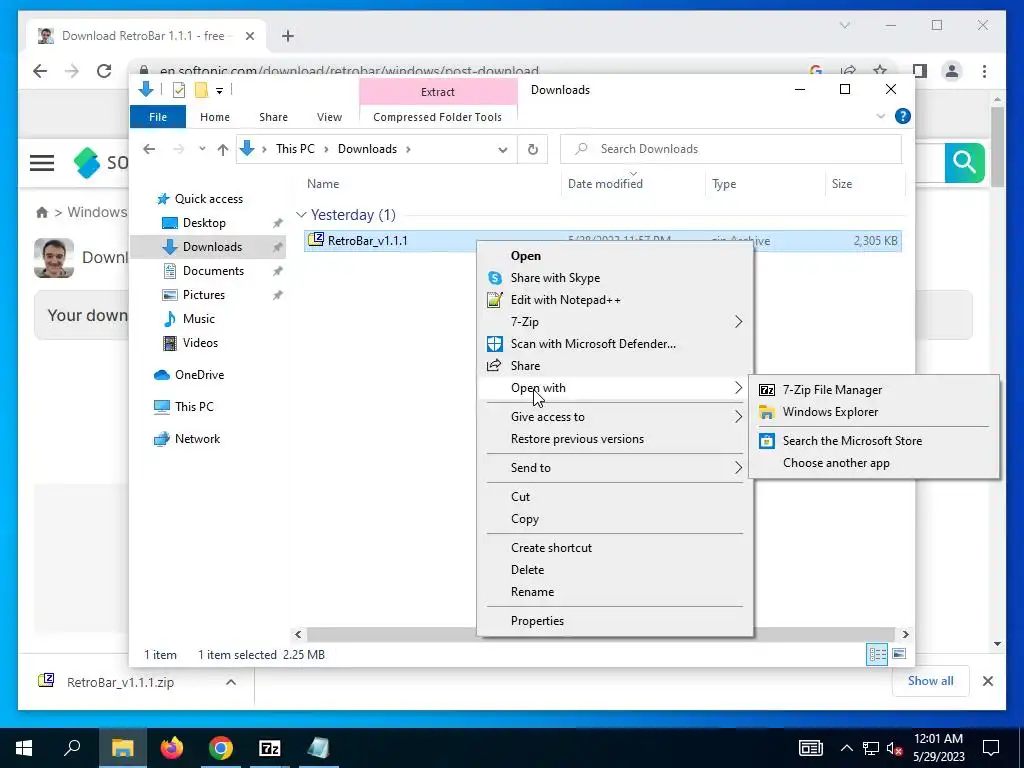Open Firefox from the taskbar
The width and height of the screenshot is (1024, 768).
172,748
